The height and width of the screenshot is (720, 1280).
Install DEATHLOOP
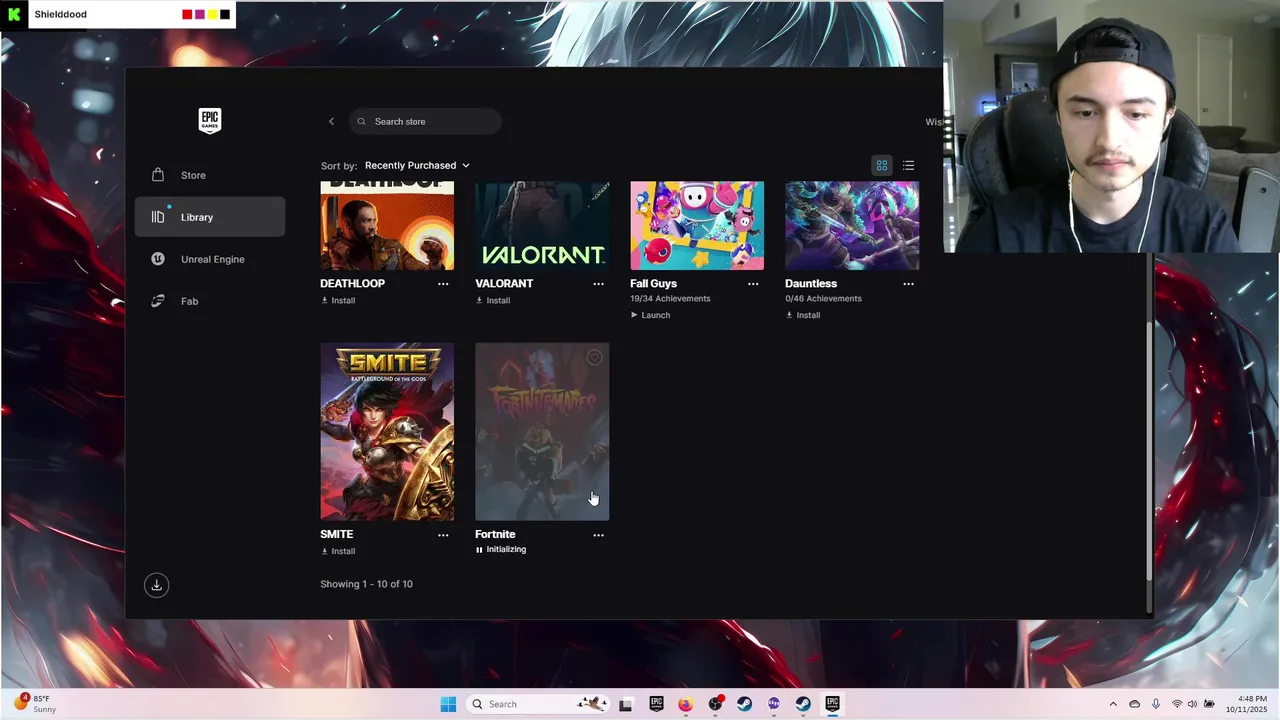[338, 300]
